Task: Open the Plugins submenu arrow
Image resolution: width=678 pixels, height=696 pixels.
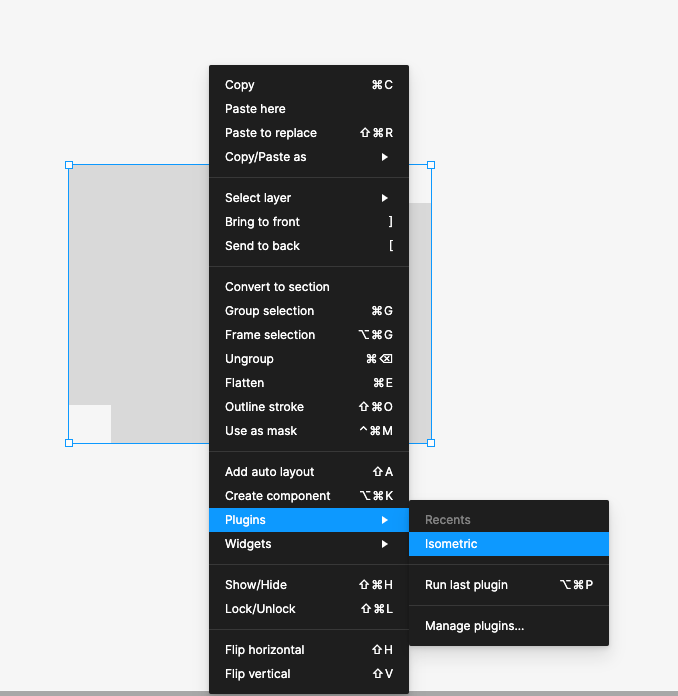Action: click(x=385, y=520)
